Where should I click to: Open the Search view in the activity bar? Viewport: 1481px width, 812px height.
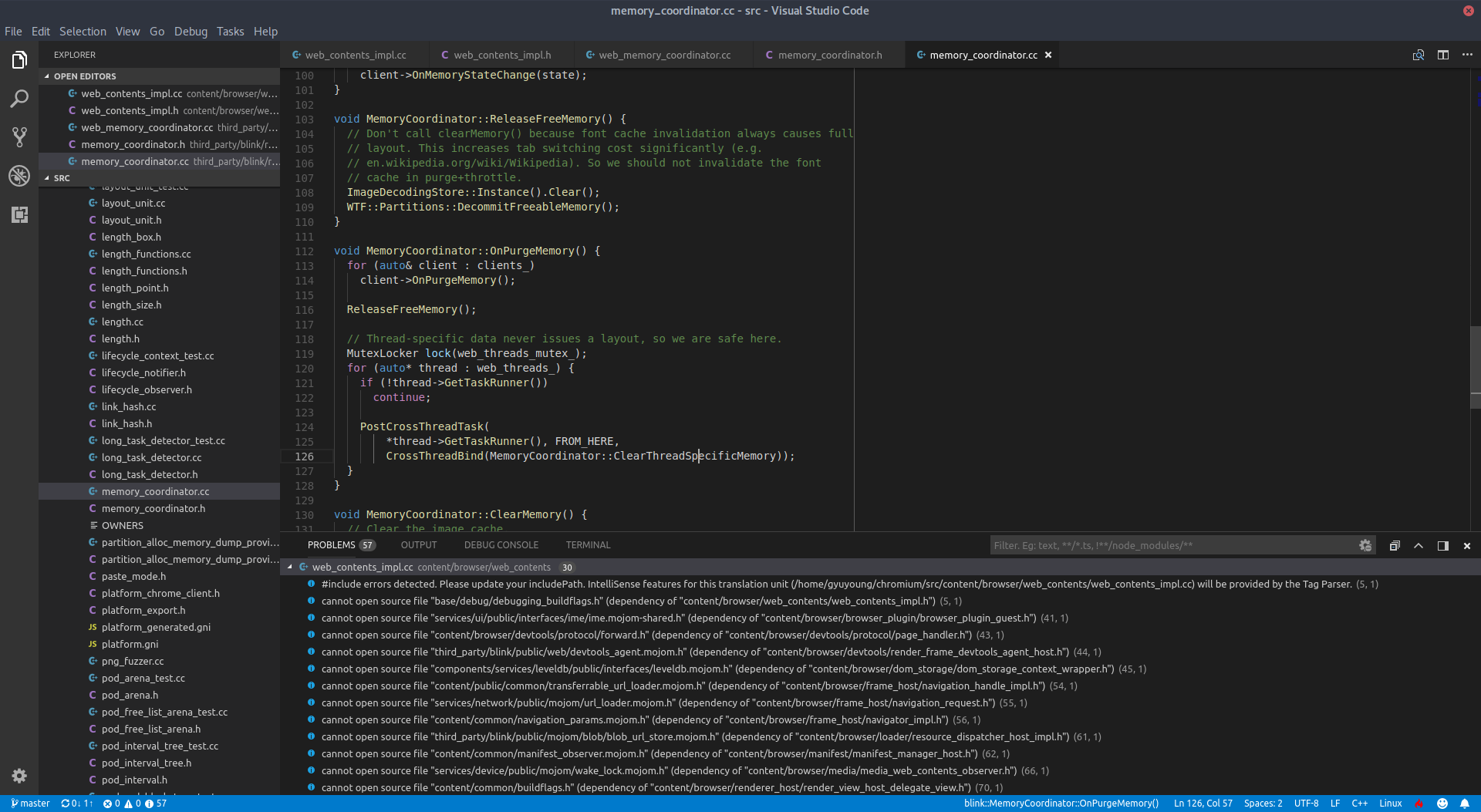coord(19,99)
